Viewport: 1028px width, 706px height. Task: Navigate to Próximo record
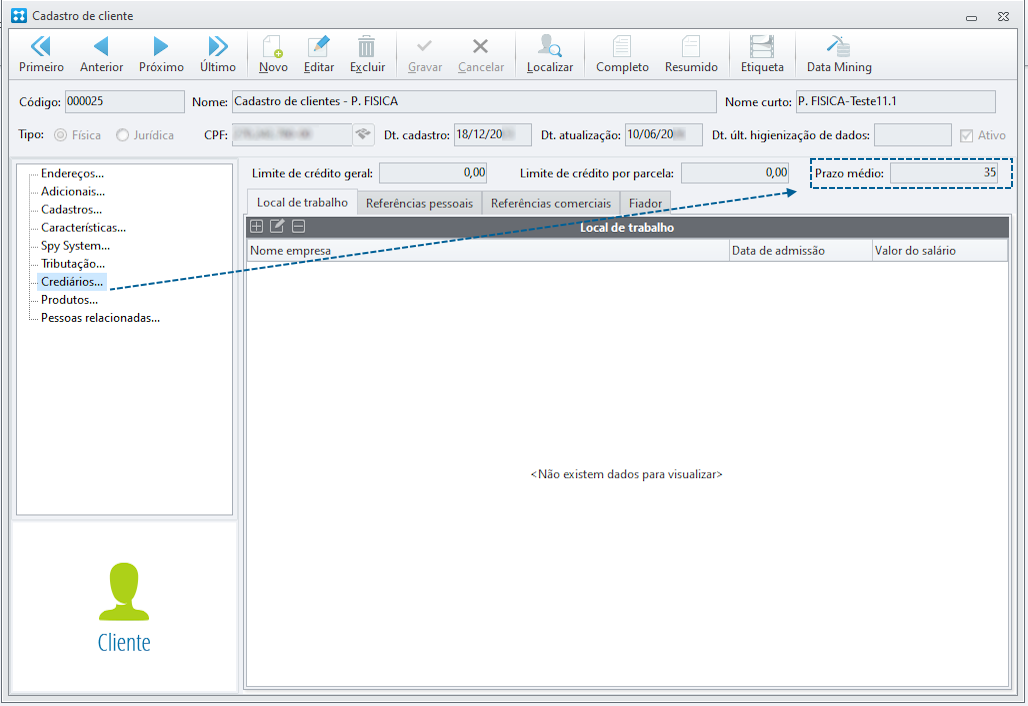(161, 54)
